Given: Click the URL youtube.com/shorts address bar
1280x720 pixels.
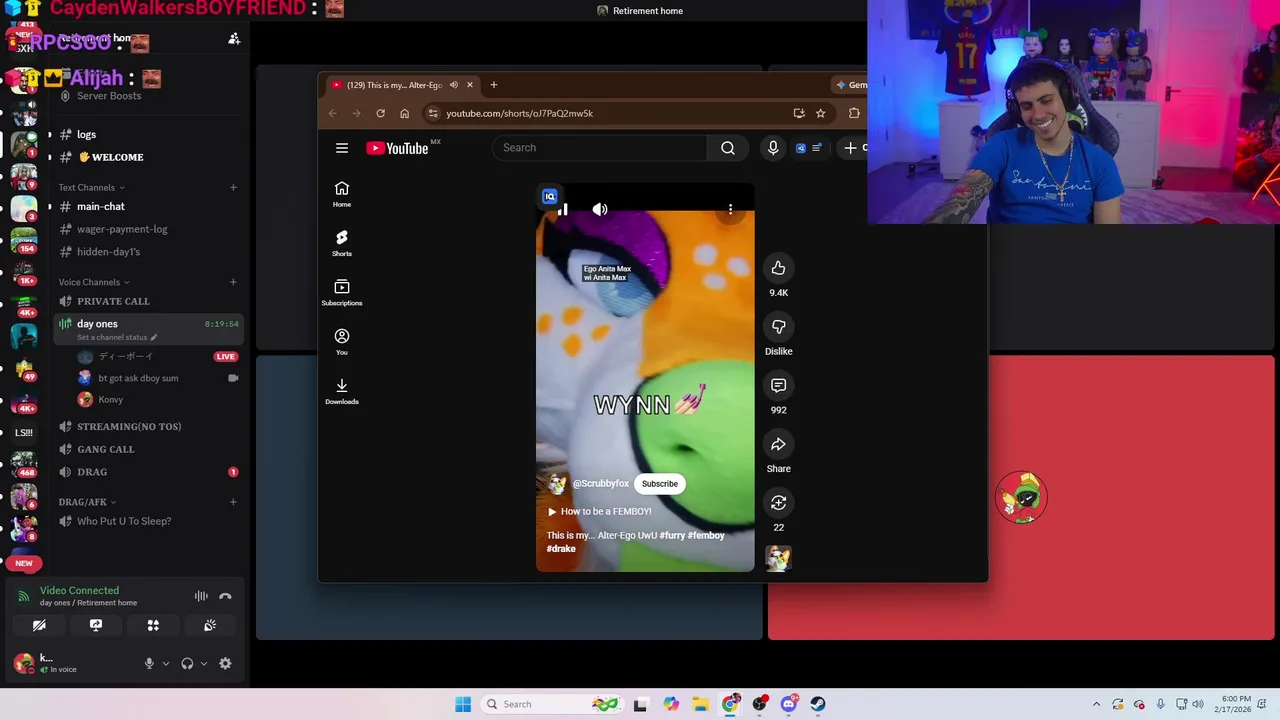Looking at the screenshot, I should click(519, 113).
